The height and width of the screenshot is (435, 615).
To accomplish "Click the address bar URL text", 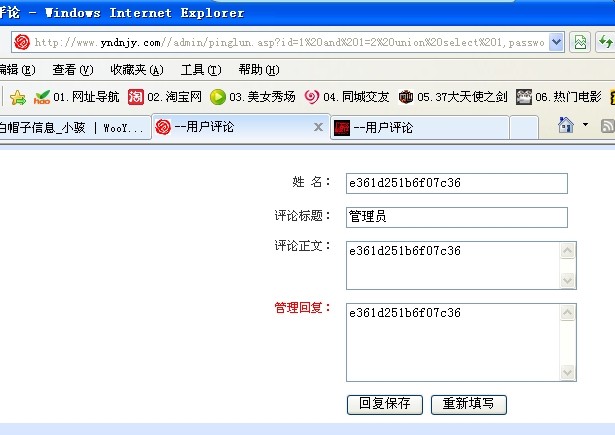I will tap(289, 42).
